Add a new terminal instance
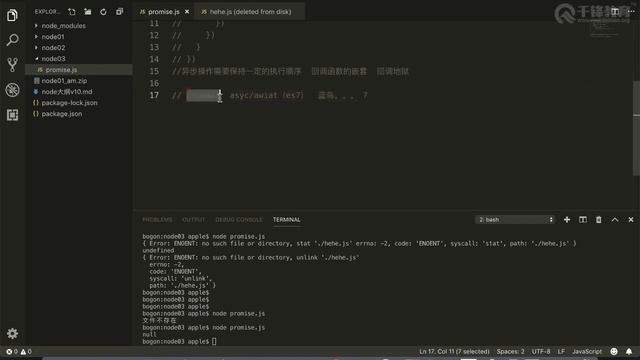The width and height of the screenshot is (640, 360). tap(567, 220)
